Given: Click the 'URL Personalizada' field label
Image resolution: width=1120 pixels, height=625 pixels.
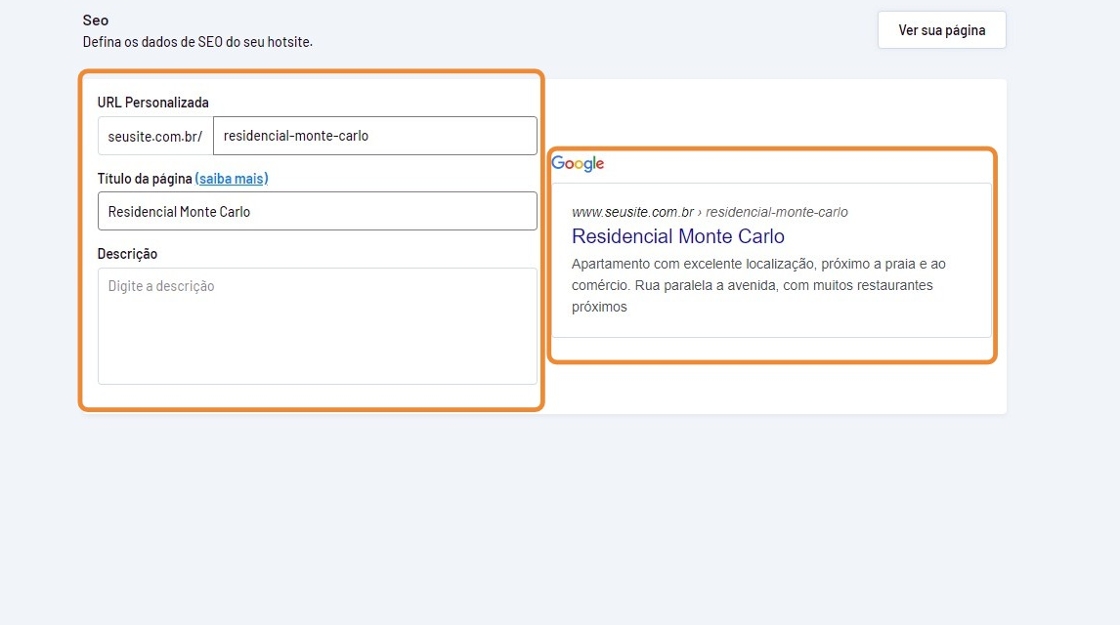Looking at the screenshot, I should point(153,102).
